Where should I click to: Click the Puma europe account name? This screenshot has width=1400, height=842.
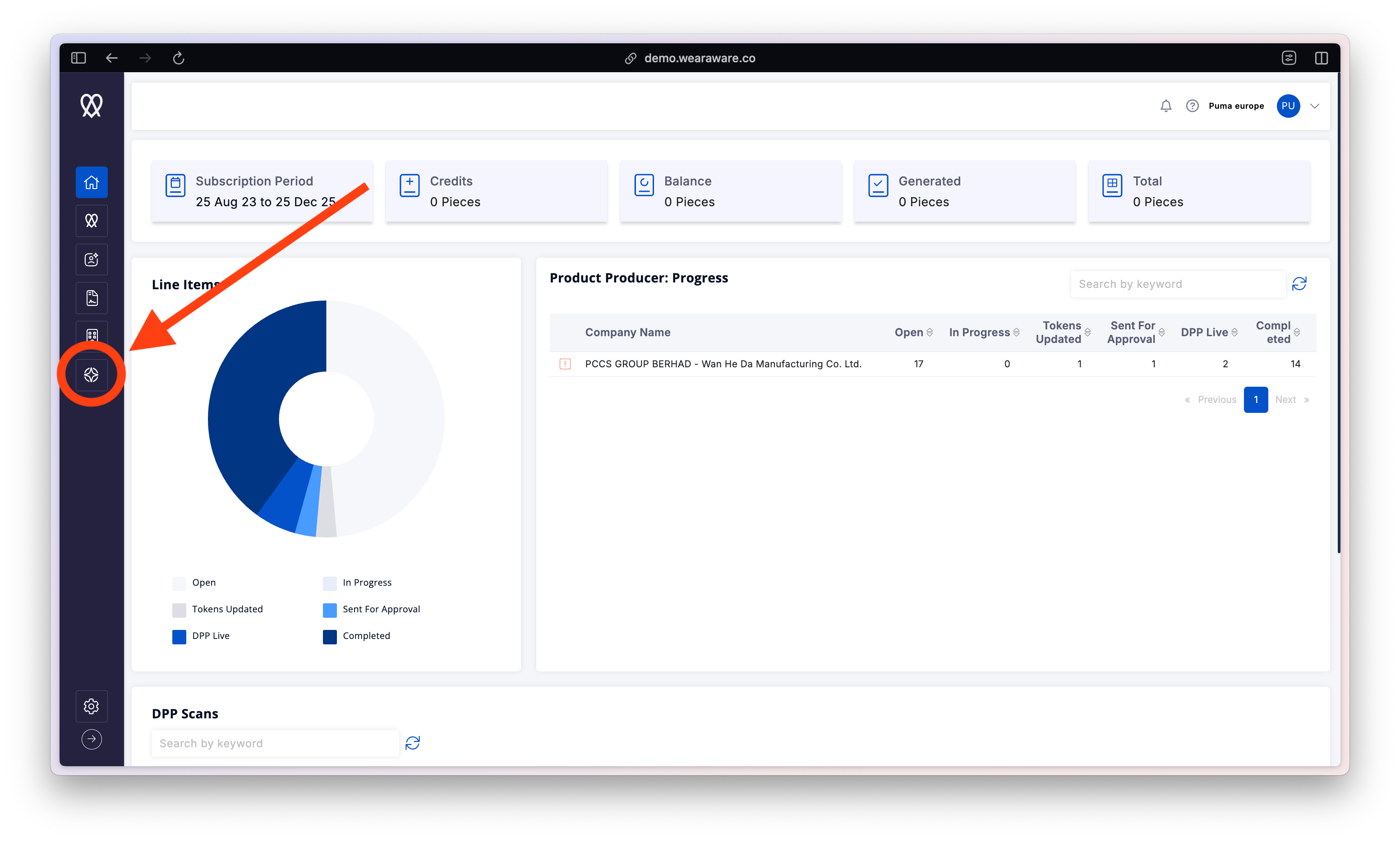click(1236, 106)
